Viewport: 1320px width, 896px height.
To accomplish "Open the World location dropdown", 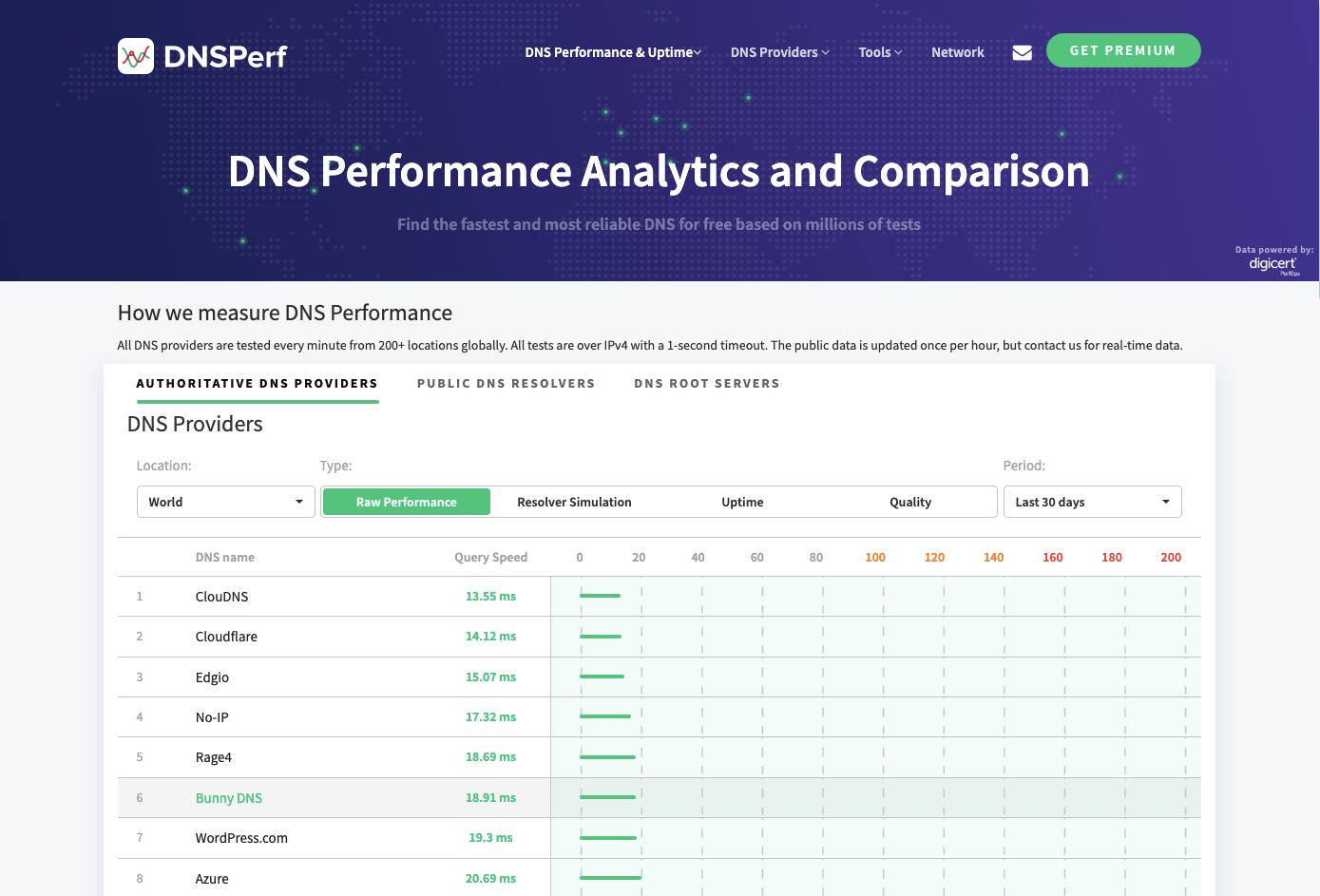I will coord(225,502).
